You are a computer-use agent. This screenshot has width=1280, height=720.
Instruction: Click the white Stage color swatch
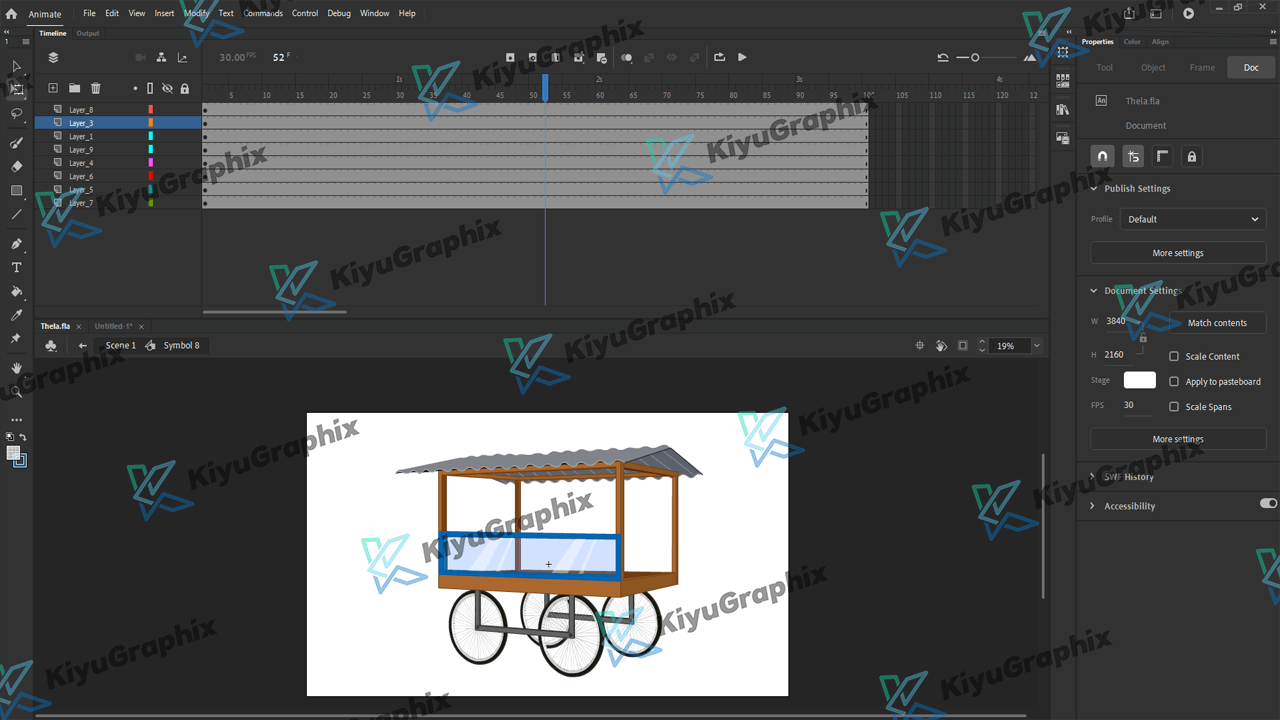(x=1139, y=380)
